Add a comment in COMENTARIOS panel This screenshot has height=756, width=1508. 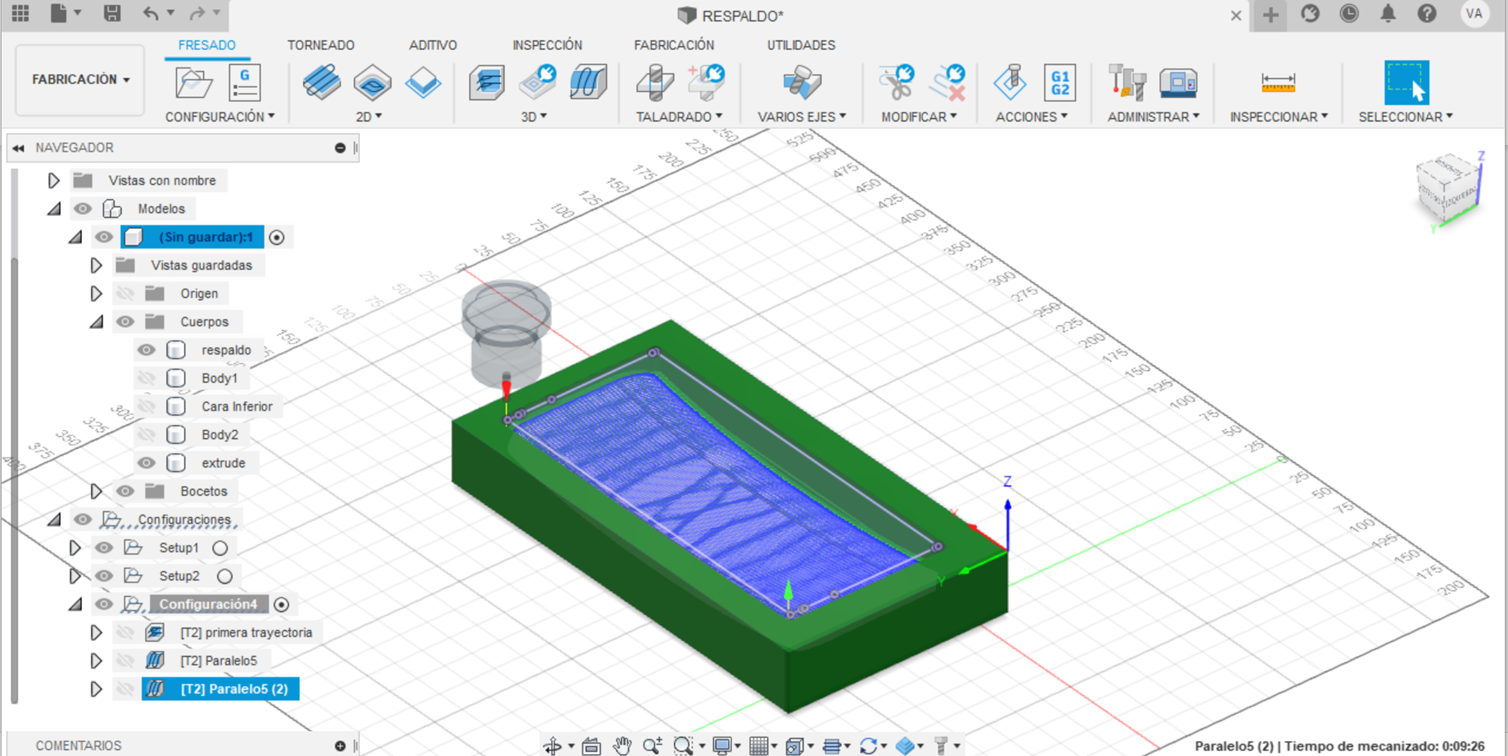click(340, 746)
